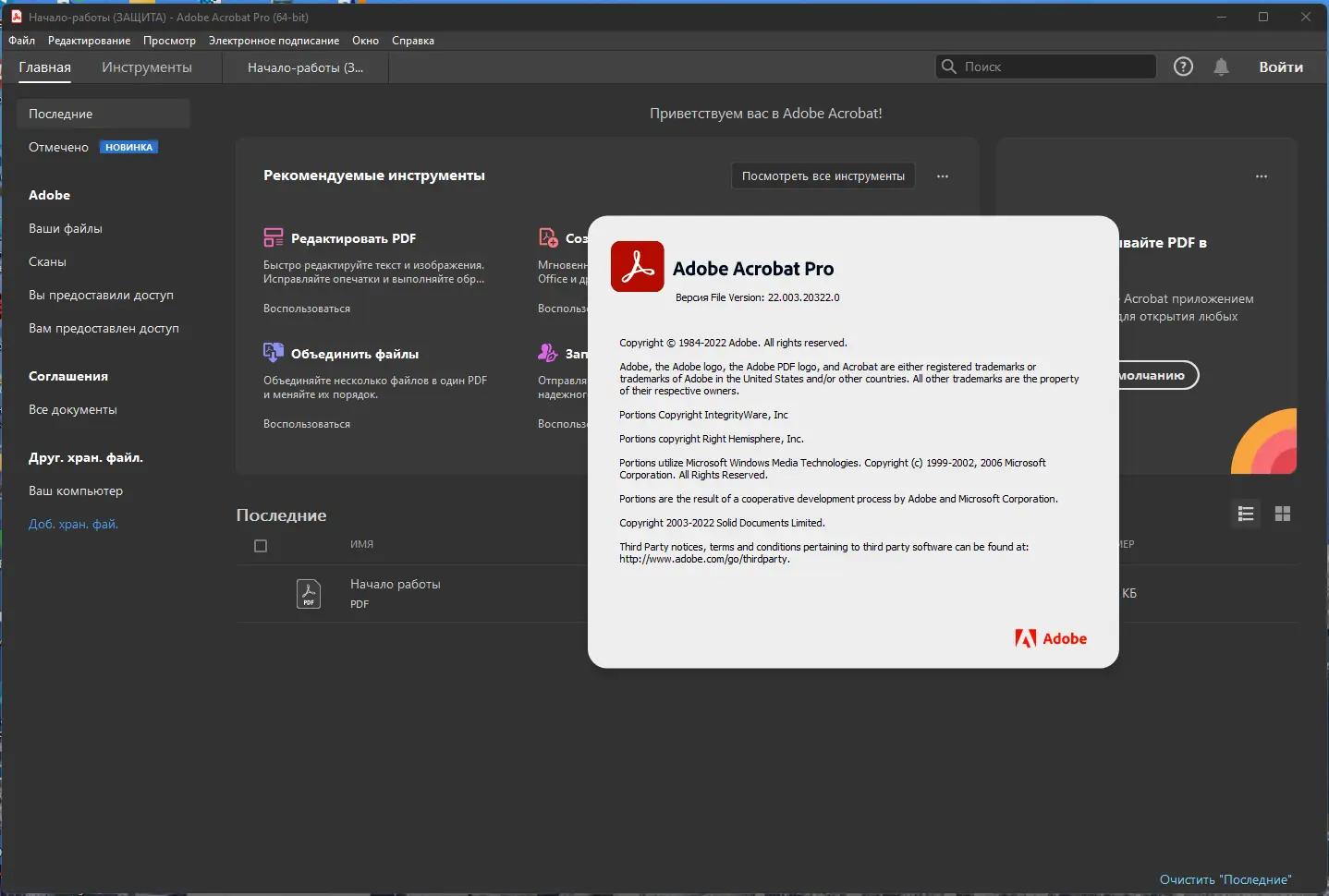
Task: Open Вам предоставлен доступ in the sidebar
Action: point(104,328)
